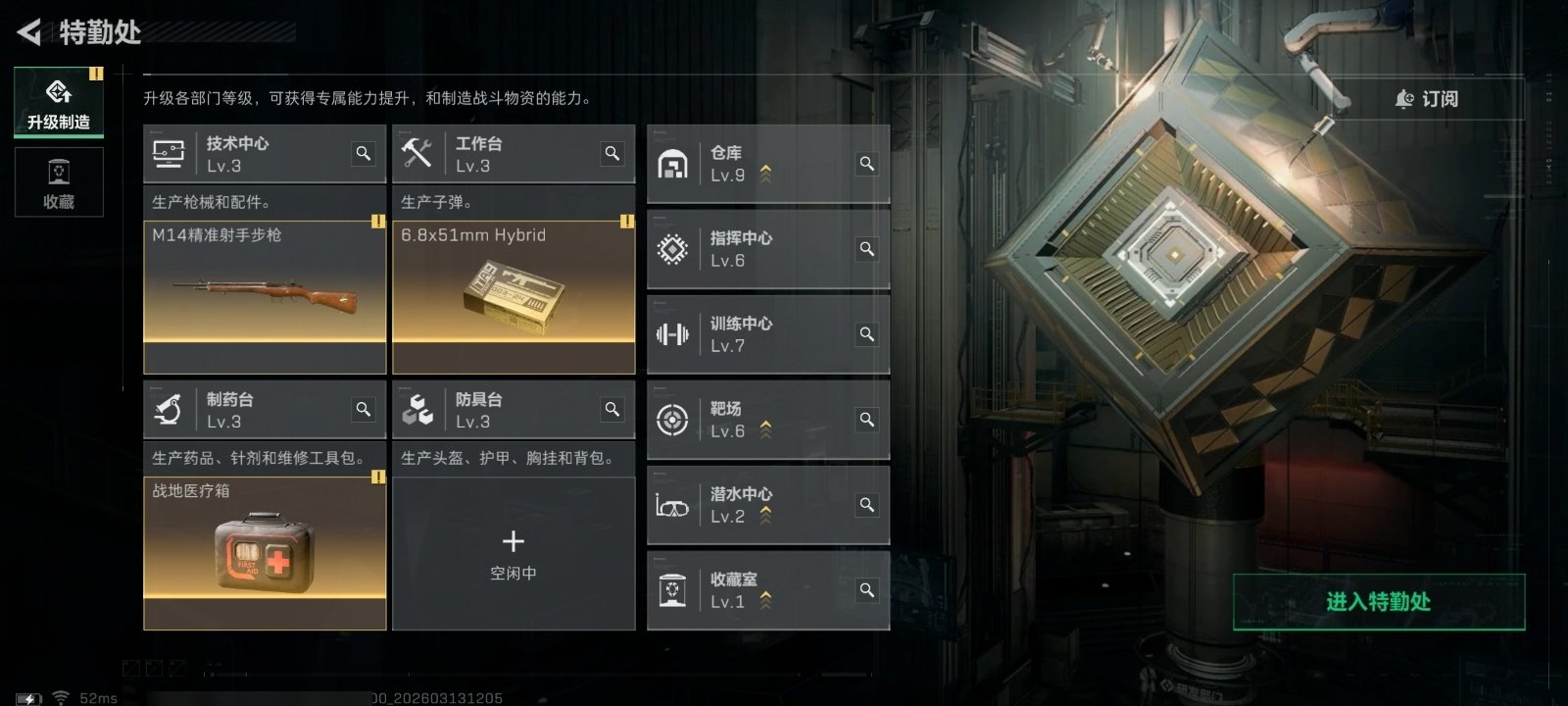
Task: Open magnifier details for 工作台
Action: (x=612, y=154)
